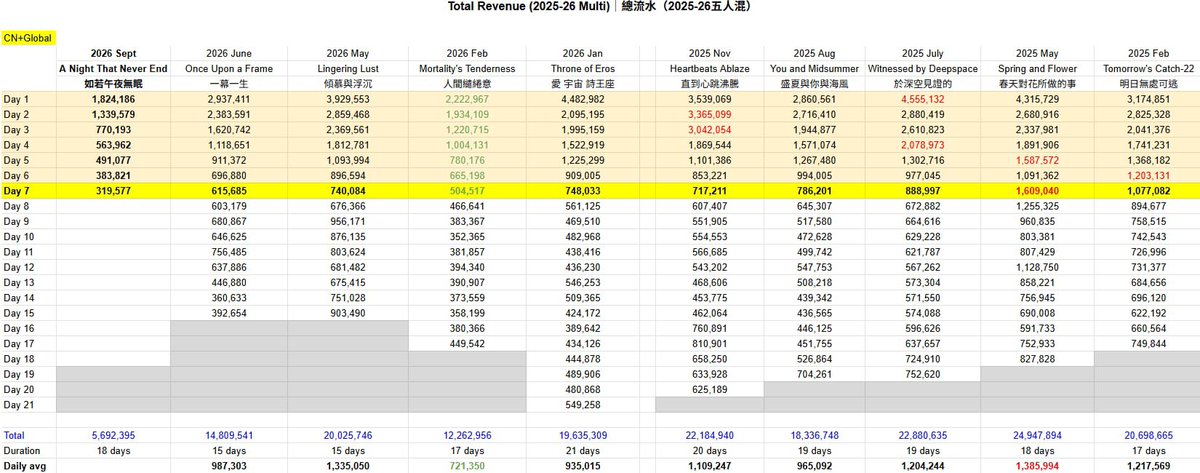Select the Day 21 row label
This screenshot has height=473, width=1200.
point(20,404)
